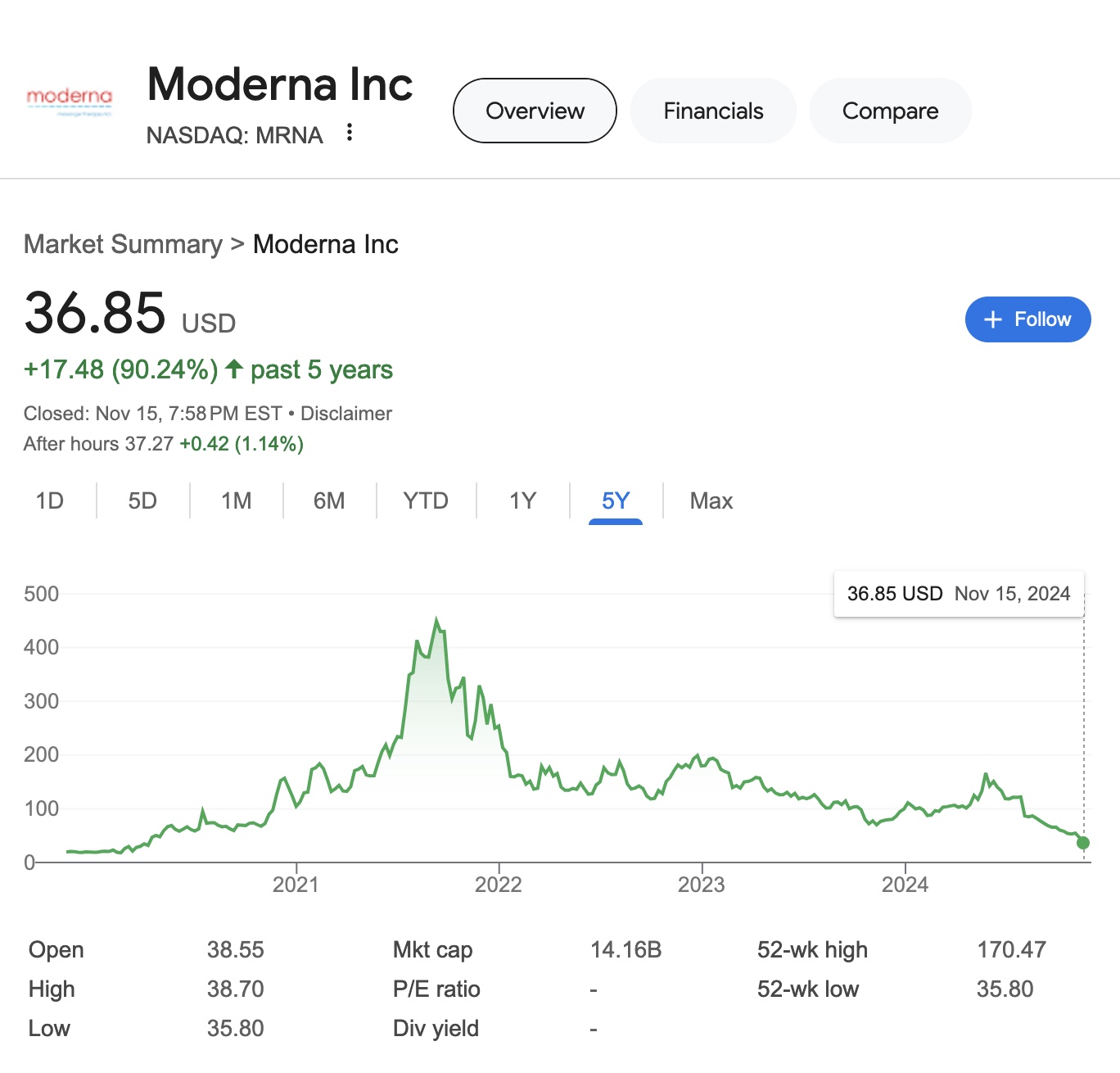This screenshot has height=1073, width=1120.
Task: Click the Moderna Inc page title
Action: click(x=280, y=84)
